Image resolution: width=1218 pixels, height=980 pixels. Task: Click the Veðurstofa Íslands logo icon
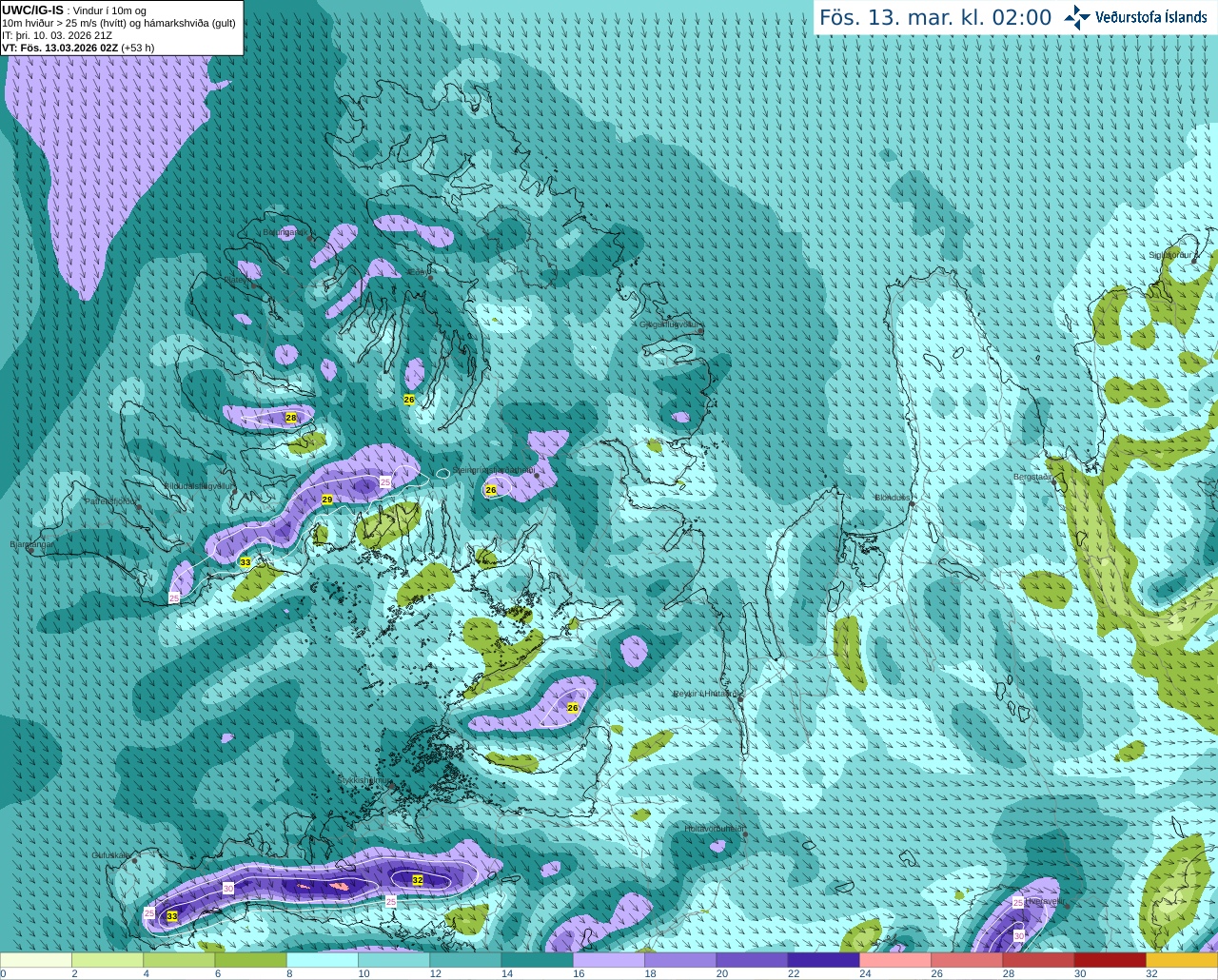[x=1077, y=16]
